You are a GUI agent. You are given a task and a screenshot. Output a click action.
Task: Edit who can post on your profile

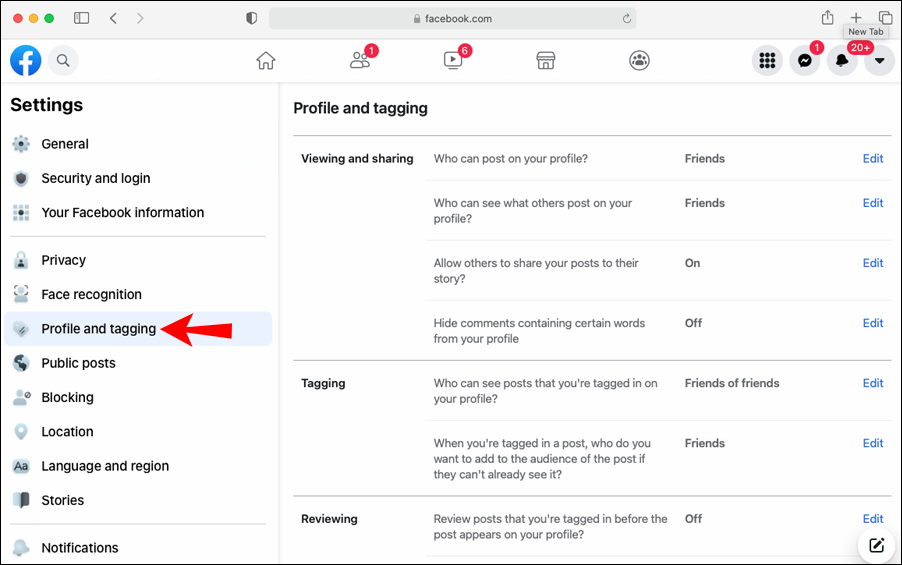click(x=873, y=159)
